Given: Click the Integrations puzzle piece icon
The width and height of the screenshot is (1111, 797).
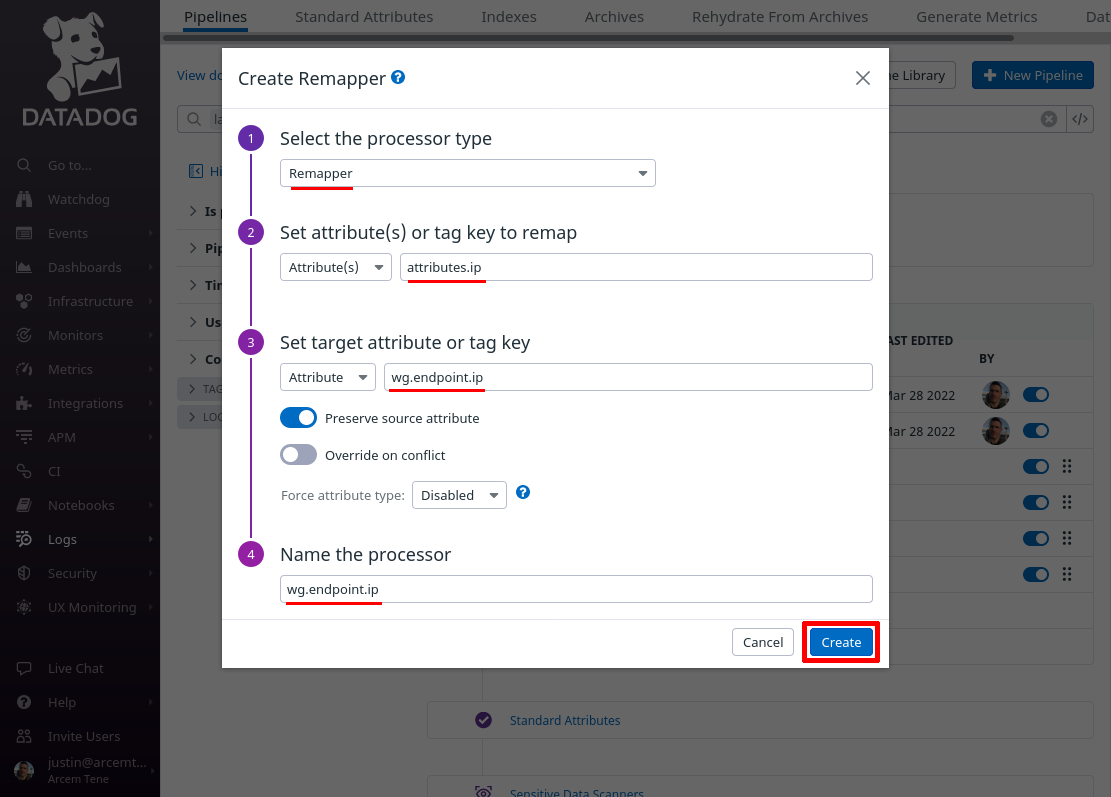Looking at the screenshot, I should pyautogui.click(x=24, y=403).
